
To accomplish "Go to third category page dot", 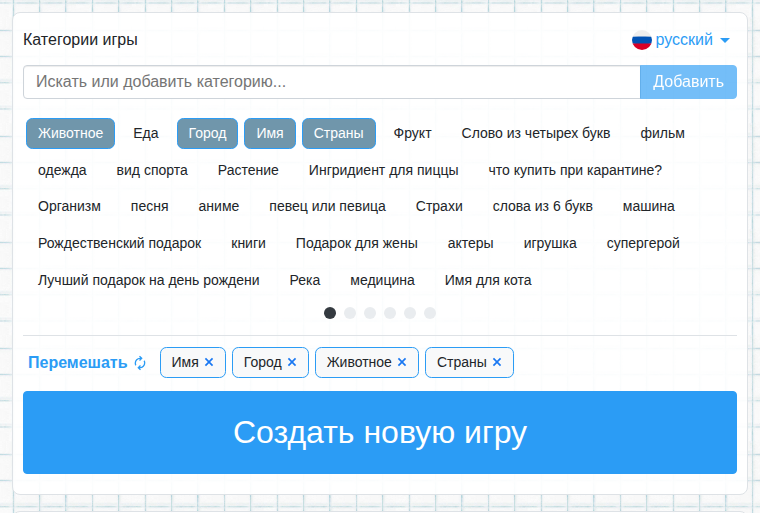I will [370, 313].
